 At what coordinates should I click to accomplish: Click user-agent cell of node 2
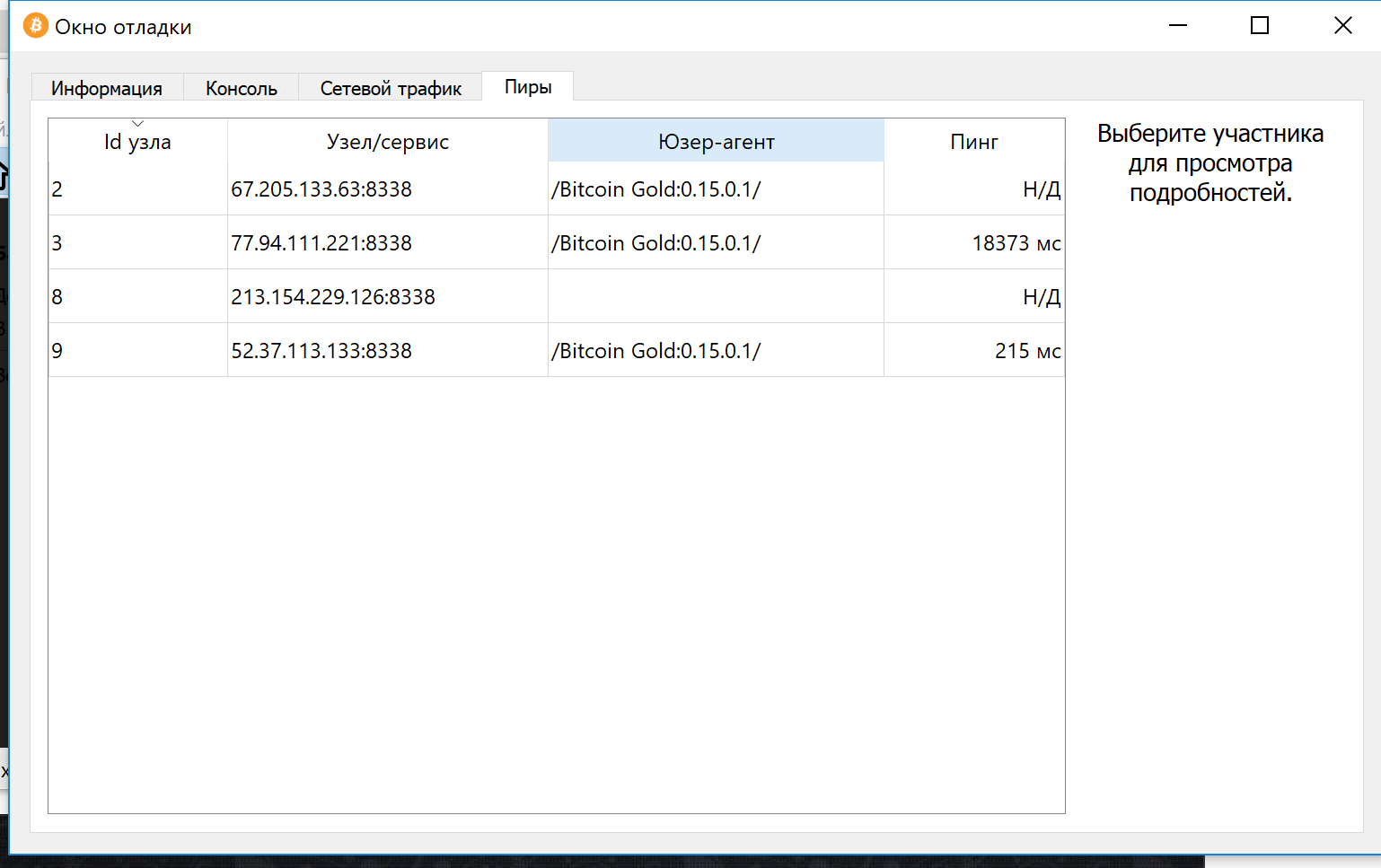click(716, 189)
